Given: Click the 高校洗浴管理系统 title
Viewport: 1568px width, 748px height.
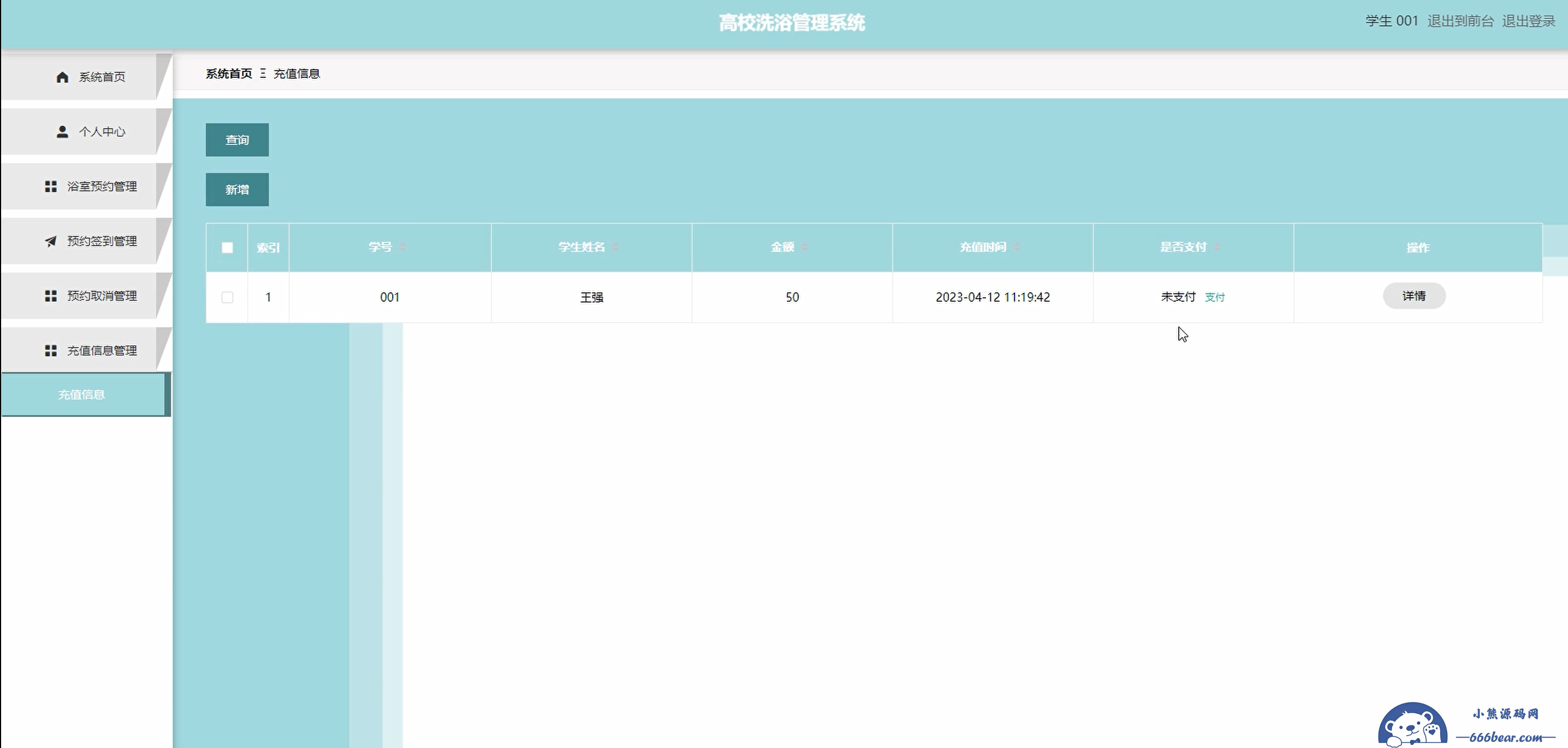Looking at the screenshot, I should pos(791,23).
